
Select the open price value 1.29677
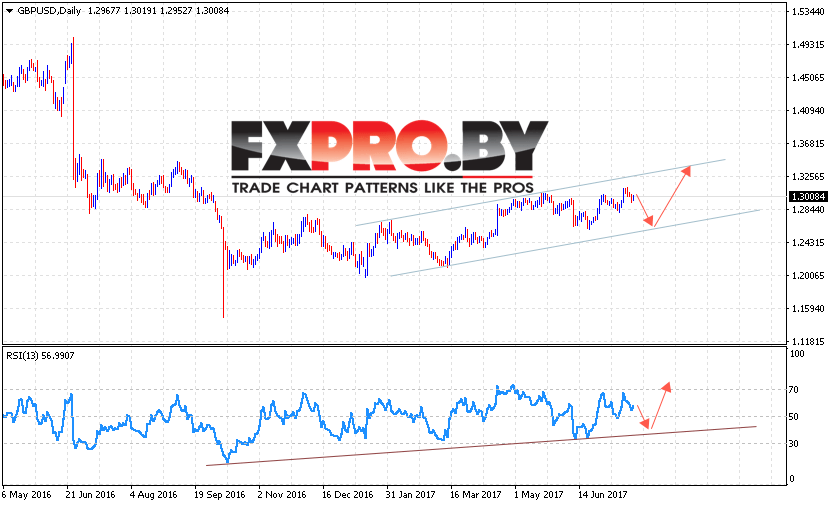tap(104, 11)
